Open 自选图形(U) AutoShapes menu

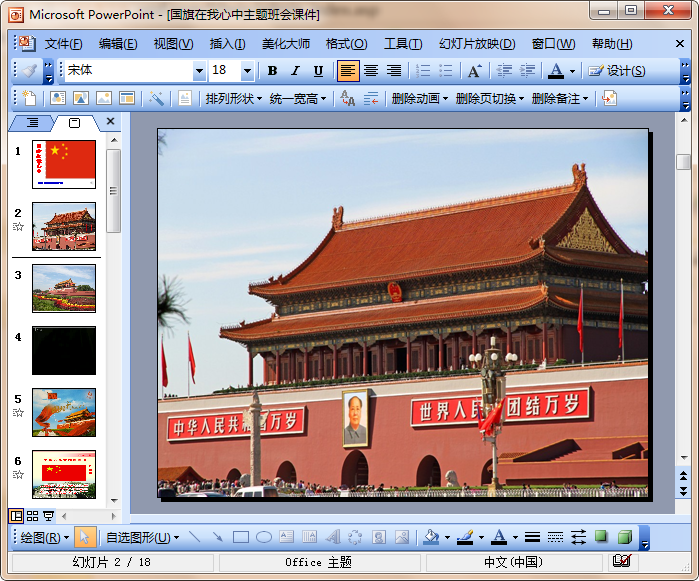coord(143,537)
